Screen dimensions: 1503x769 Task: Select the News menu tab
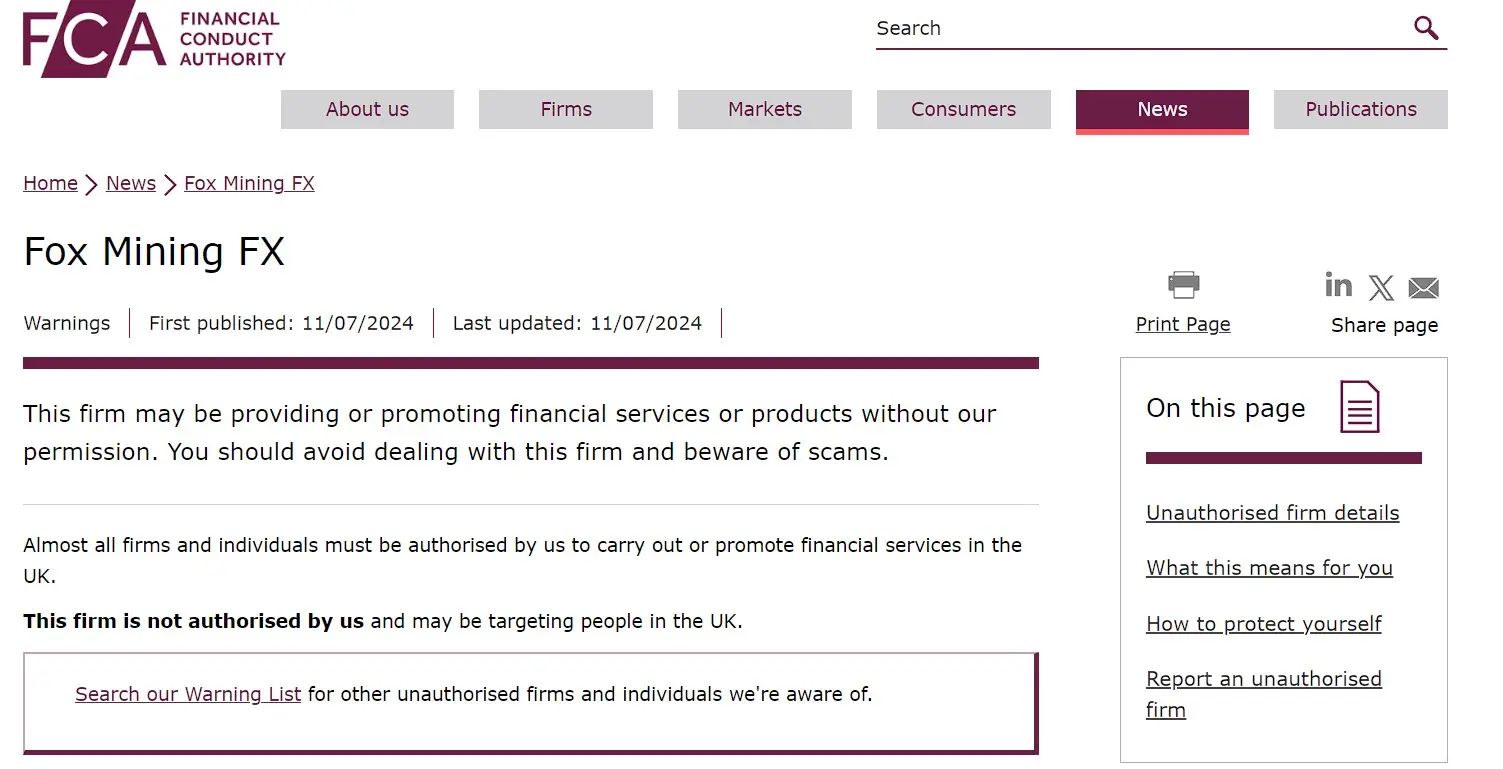click(1162, 110)
